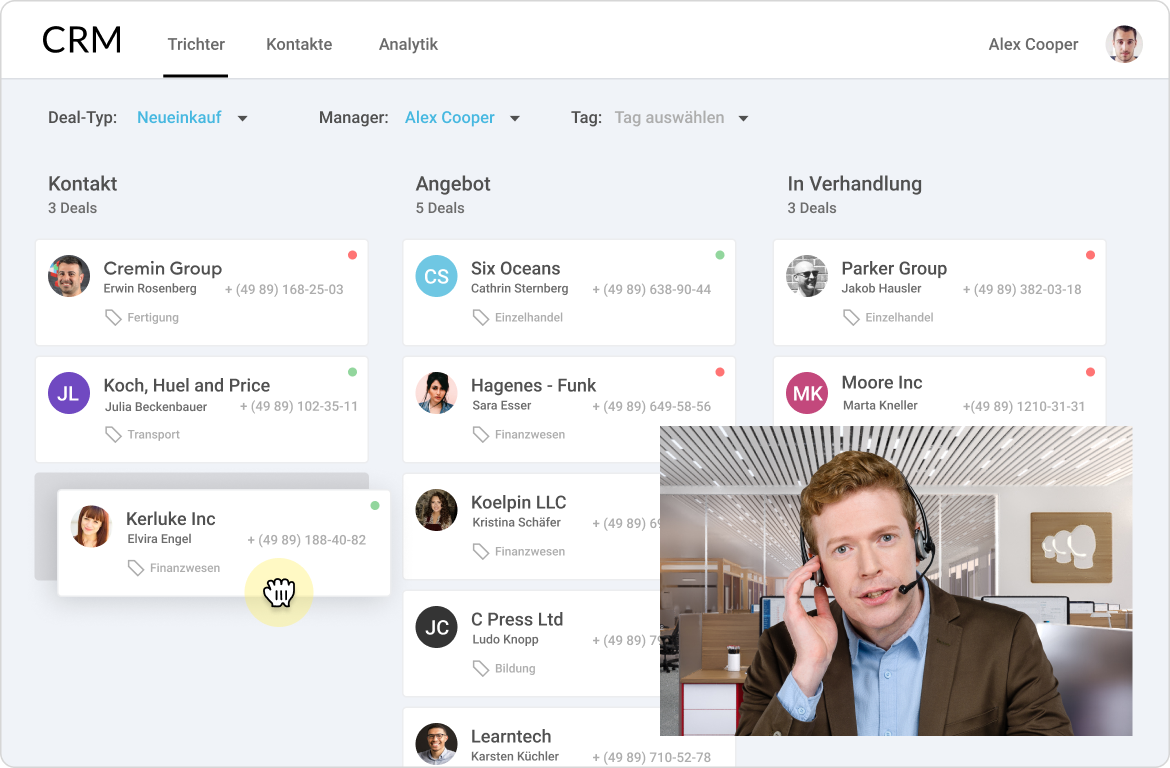The height and width of the screenshot is (768, 1170).
Task: Open Alex Cooper's profile avatar
Action: click(1124, 44)
